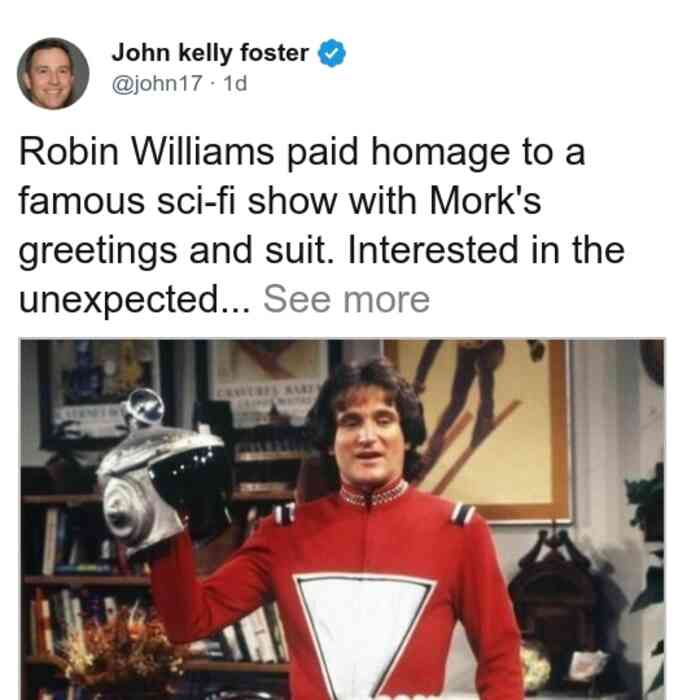This screenshot has width=700, height=700.
Task: Click the red suit collar in the photo
Action: 373,494
